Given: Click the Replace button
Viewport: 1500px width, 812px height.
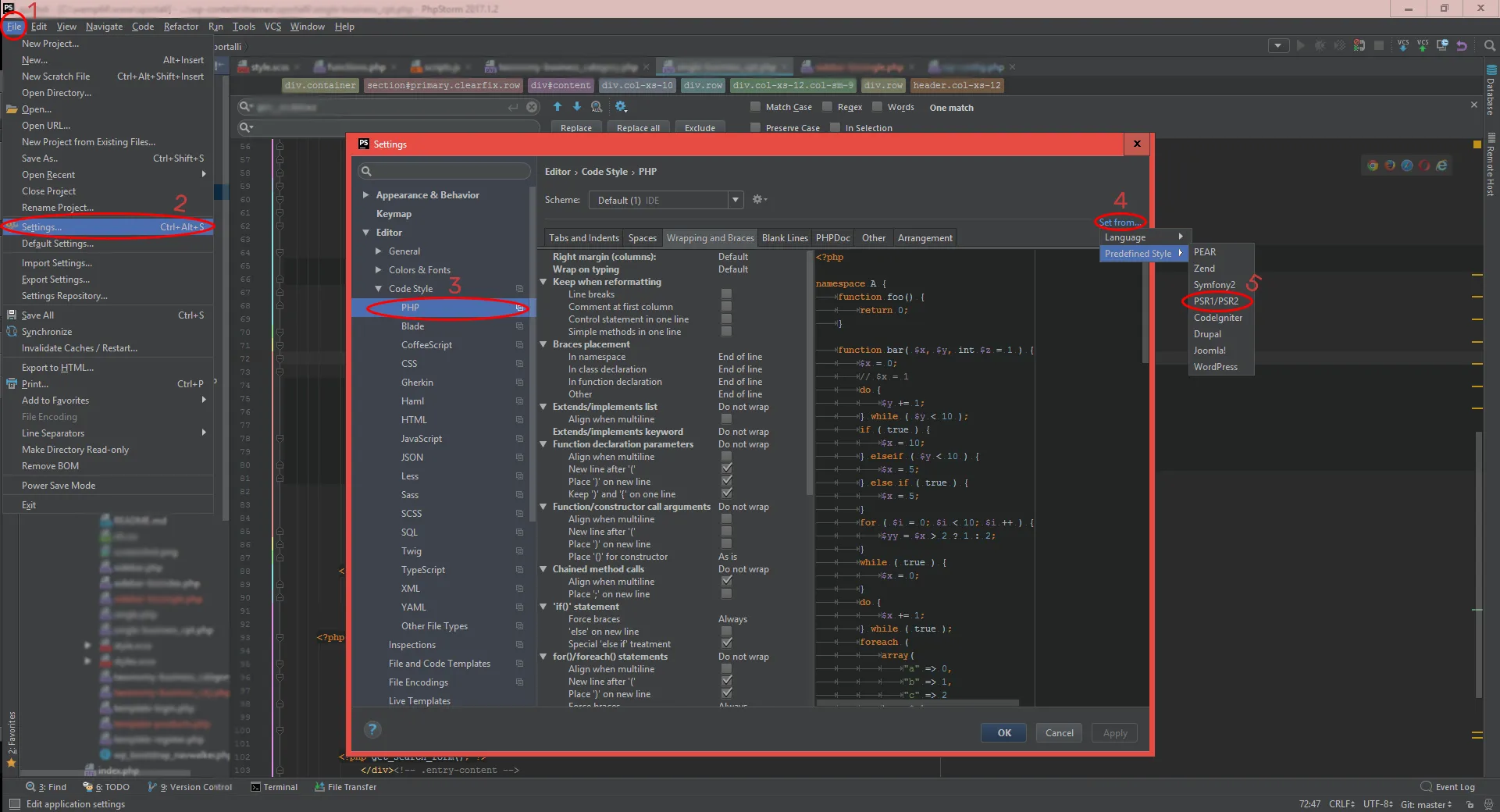Looking at the screenshot, I should (576, 128).
